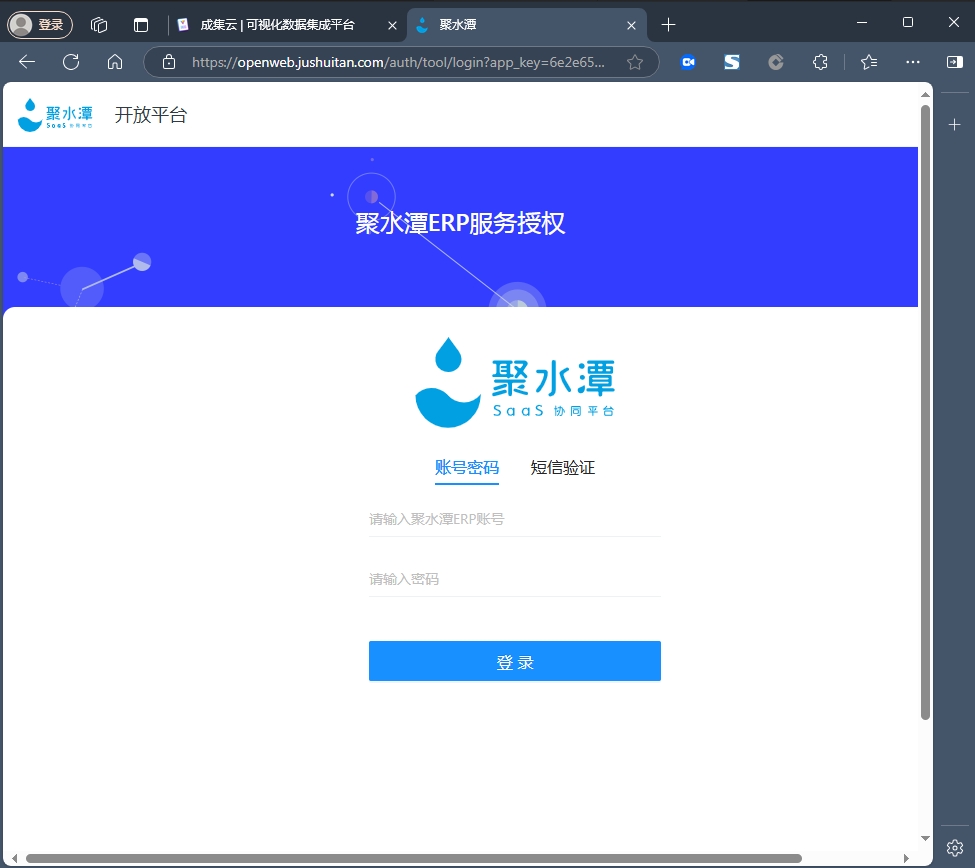Add page to favorites star
Screen dimensions: 975x868
pos(635,62)
